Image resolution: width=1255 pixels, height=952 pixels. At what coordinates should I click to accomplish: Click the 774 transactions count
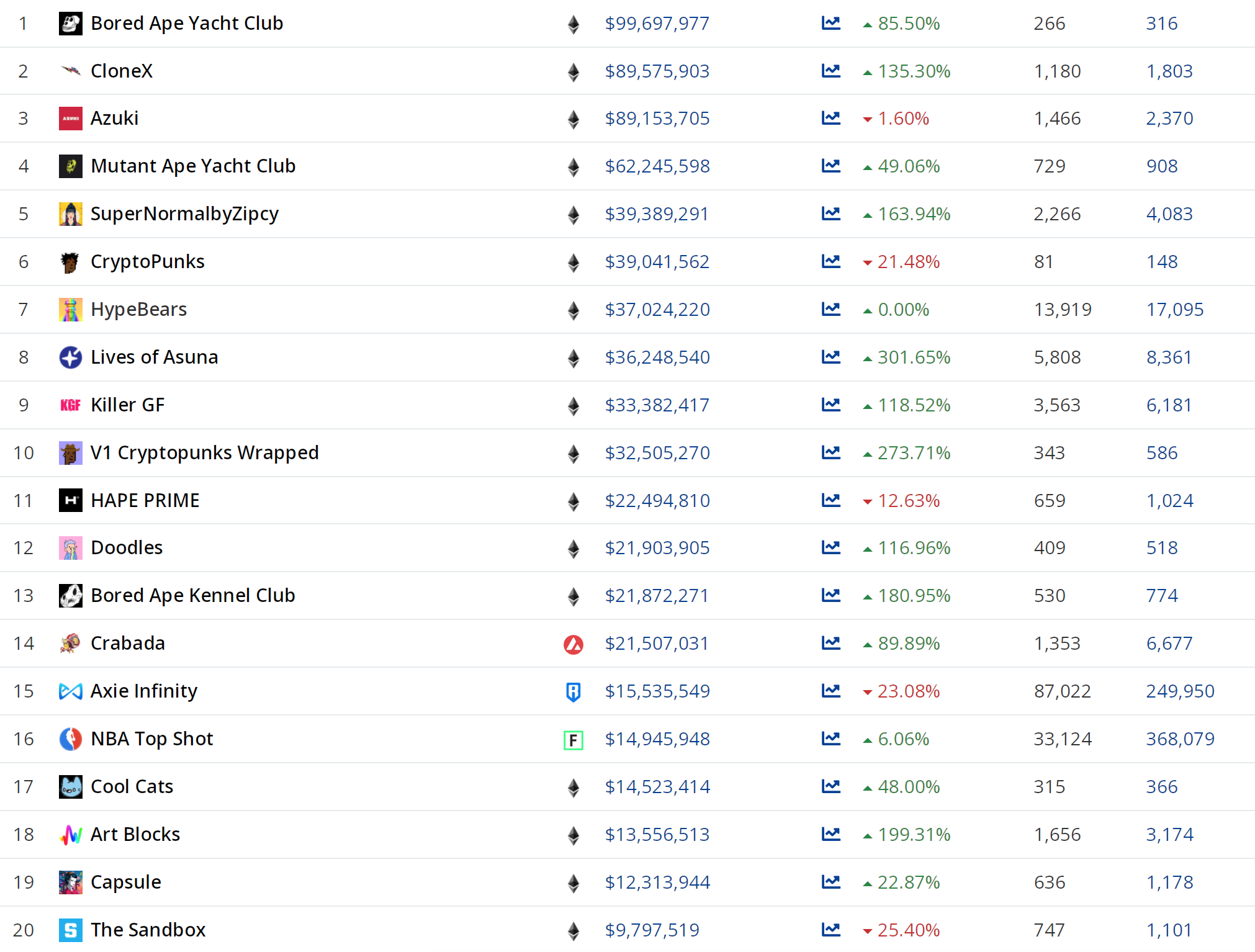(1161, 596)
